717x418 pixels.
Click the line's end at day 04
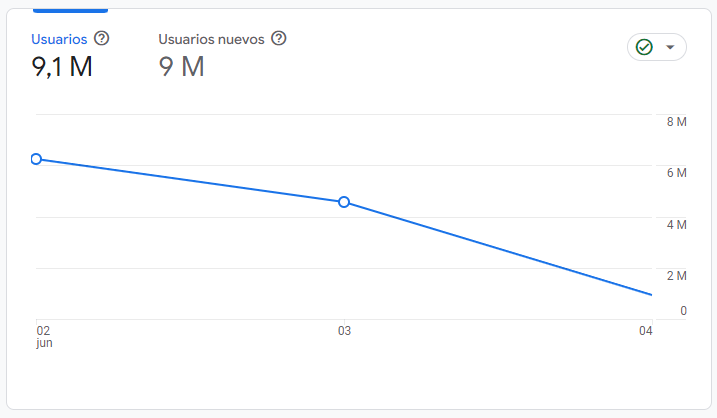tap(651, 294)
